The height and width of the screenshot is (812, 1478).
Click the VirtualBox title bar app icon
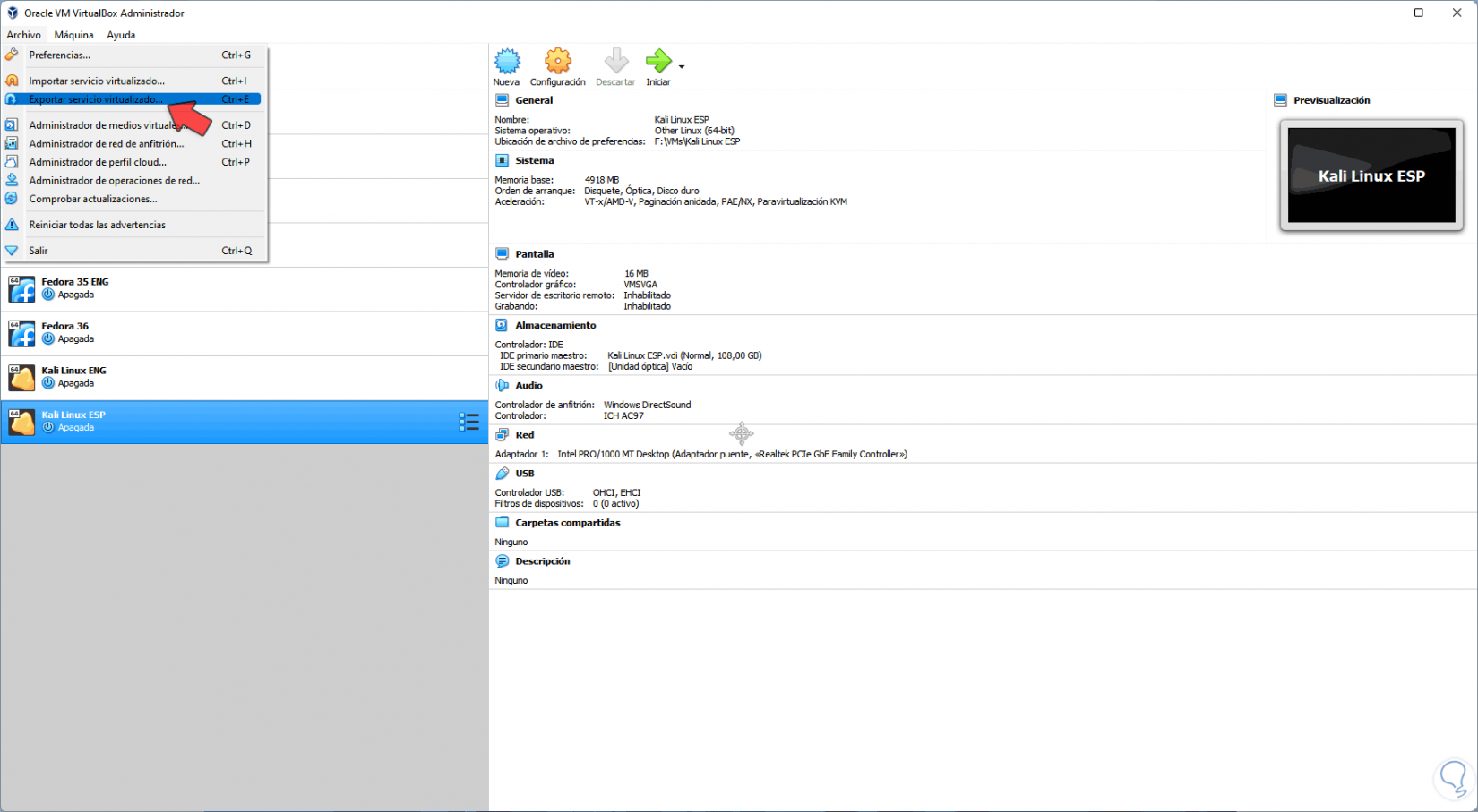coord(13,13)
